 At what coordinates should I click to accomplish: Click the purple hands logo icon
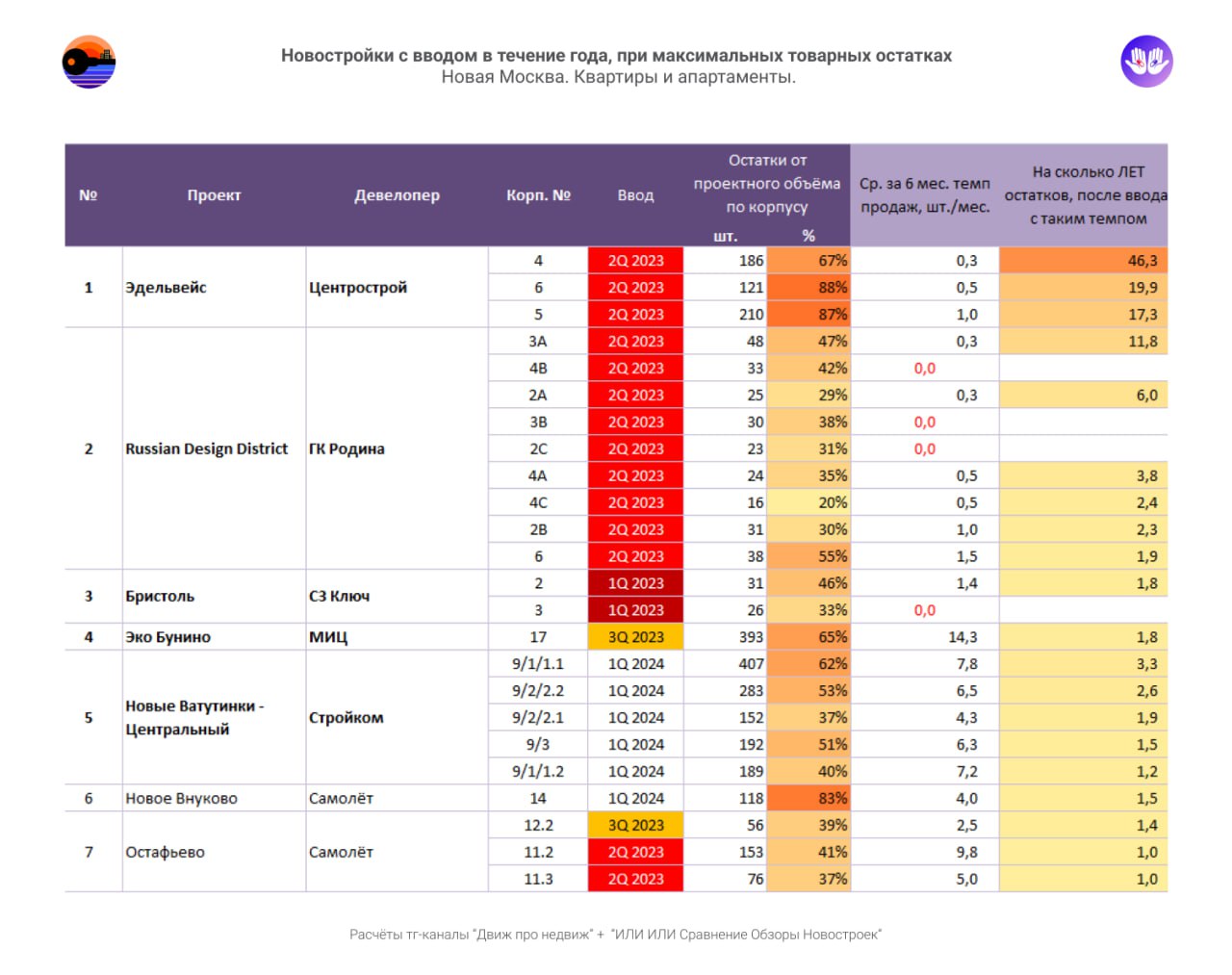(1146, 62)
